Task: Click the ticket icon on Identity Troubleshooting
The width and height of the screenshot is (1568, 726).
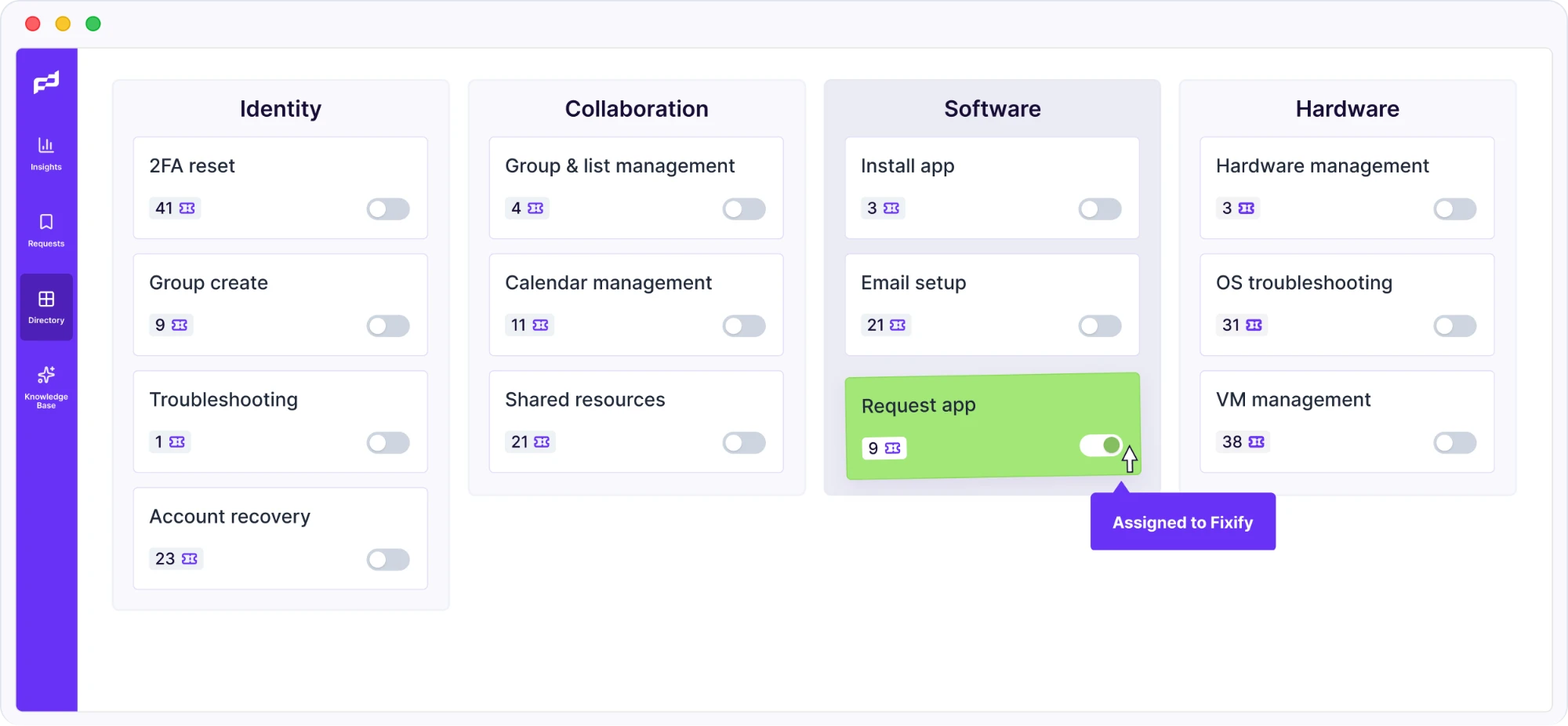Action: [x=177, y=442]
